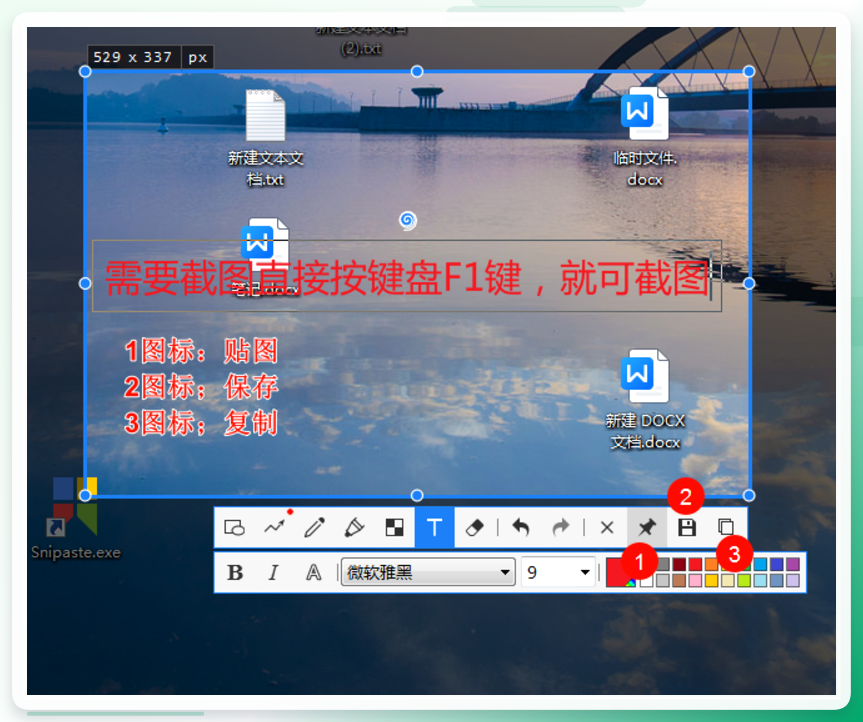Click the top-middle selection handle
The image size is (863, 722).
coord(417,71)
